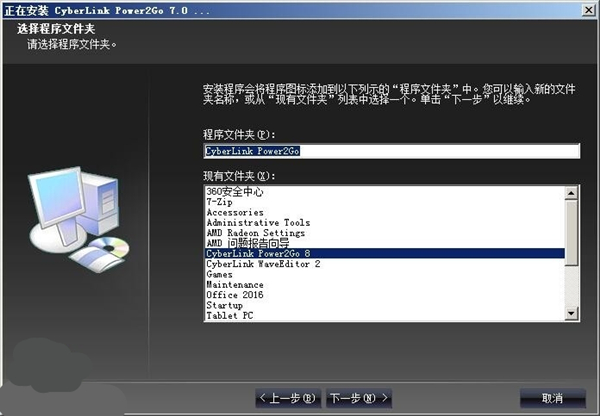Click the 下一步(N) next button
This screenshot has width=600, height=416.
[359, 398]
